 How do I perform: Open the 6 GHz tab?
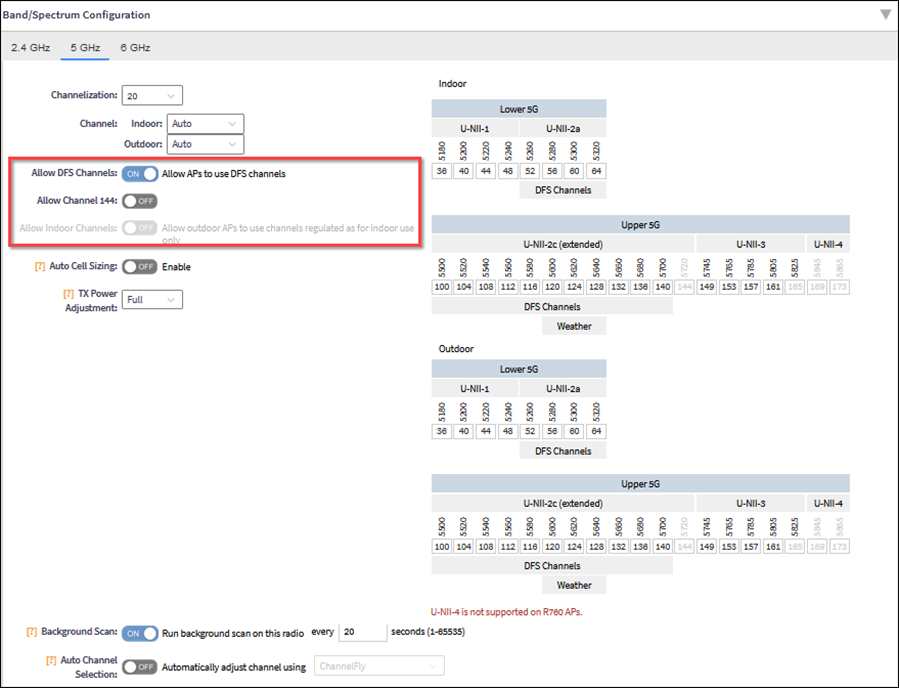(x=135, y=48)
